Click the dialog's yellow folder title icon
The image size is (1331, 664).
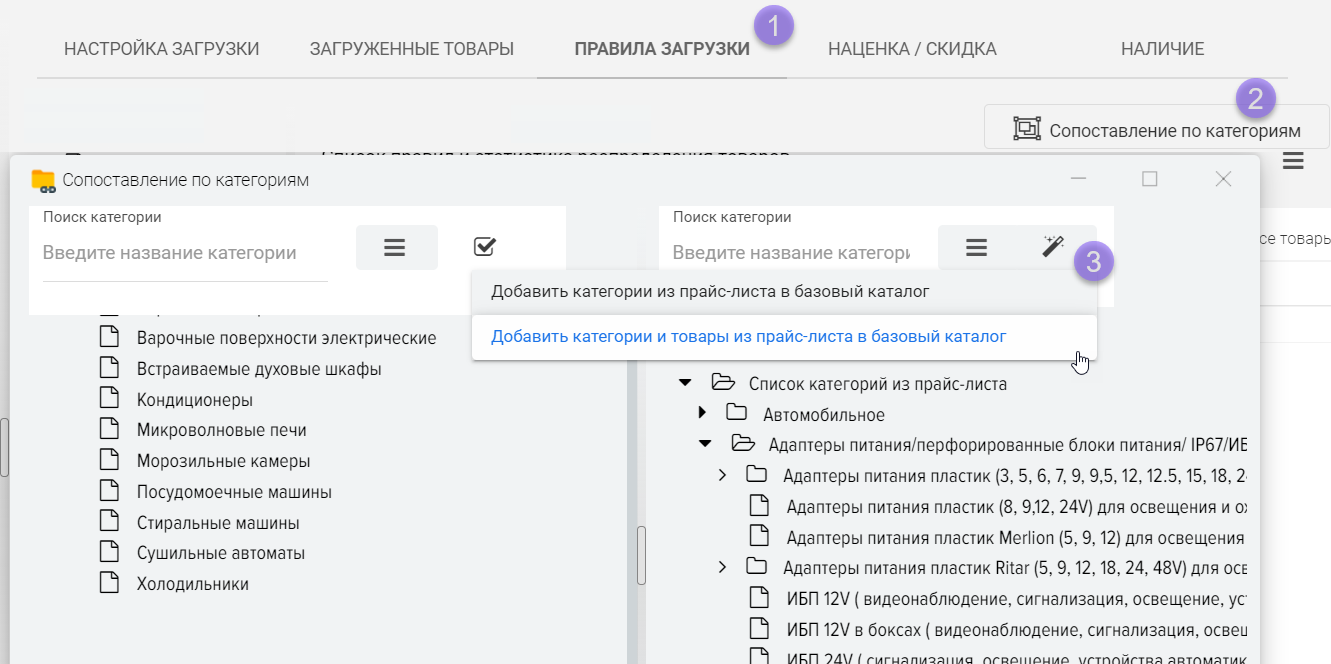tap(43, 180)
